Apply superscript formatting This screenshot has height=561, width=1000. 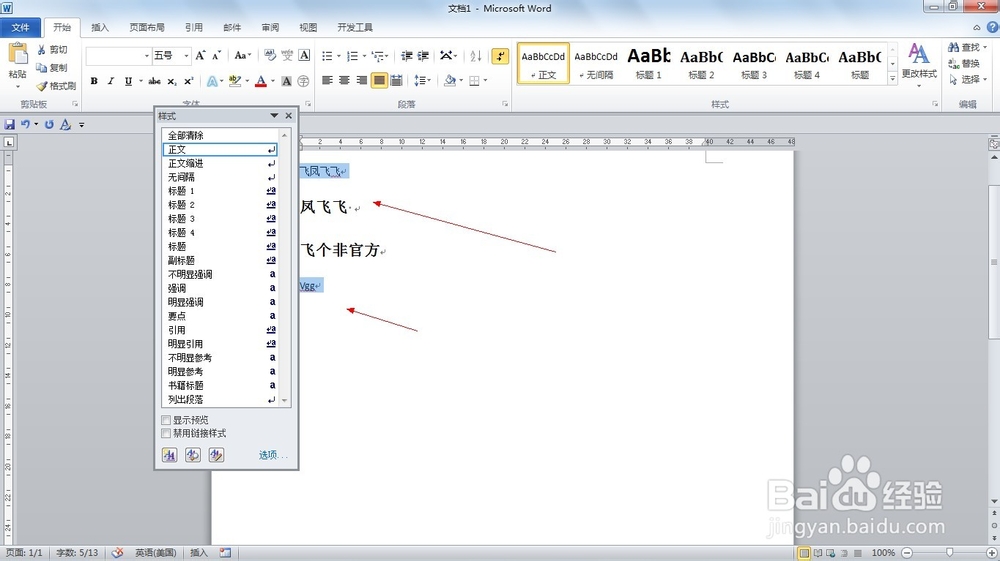[x=188, y=81]
